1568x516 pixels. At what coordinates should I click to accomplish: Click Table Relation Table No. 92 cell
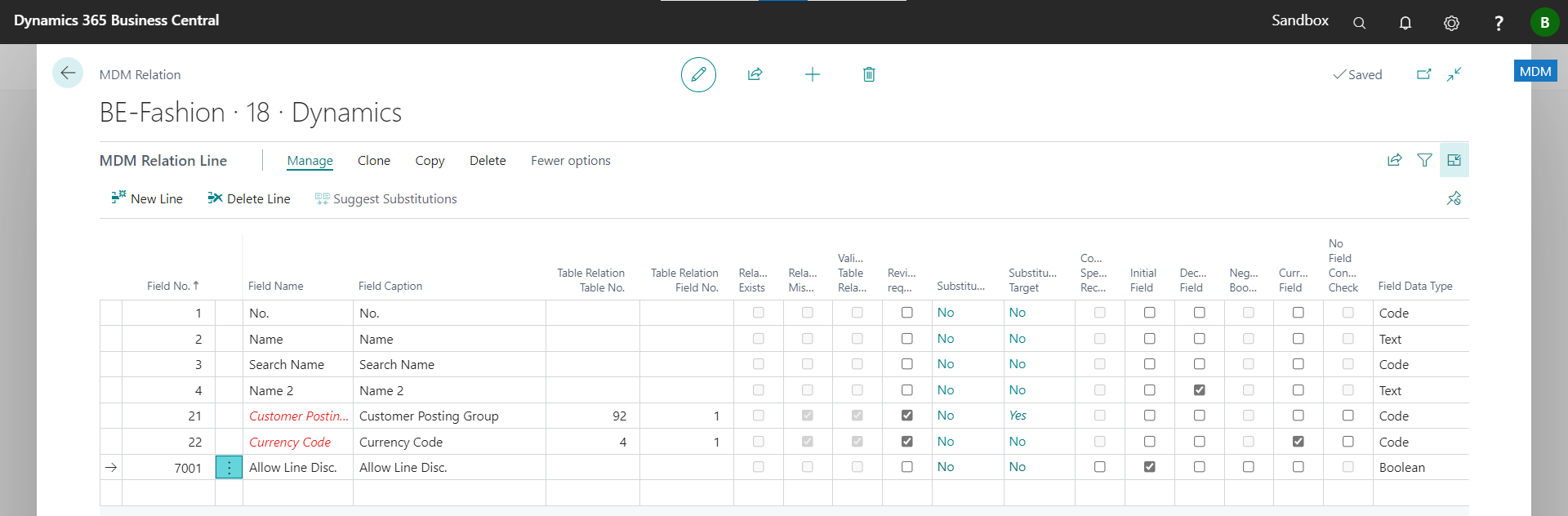point(593,416)
